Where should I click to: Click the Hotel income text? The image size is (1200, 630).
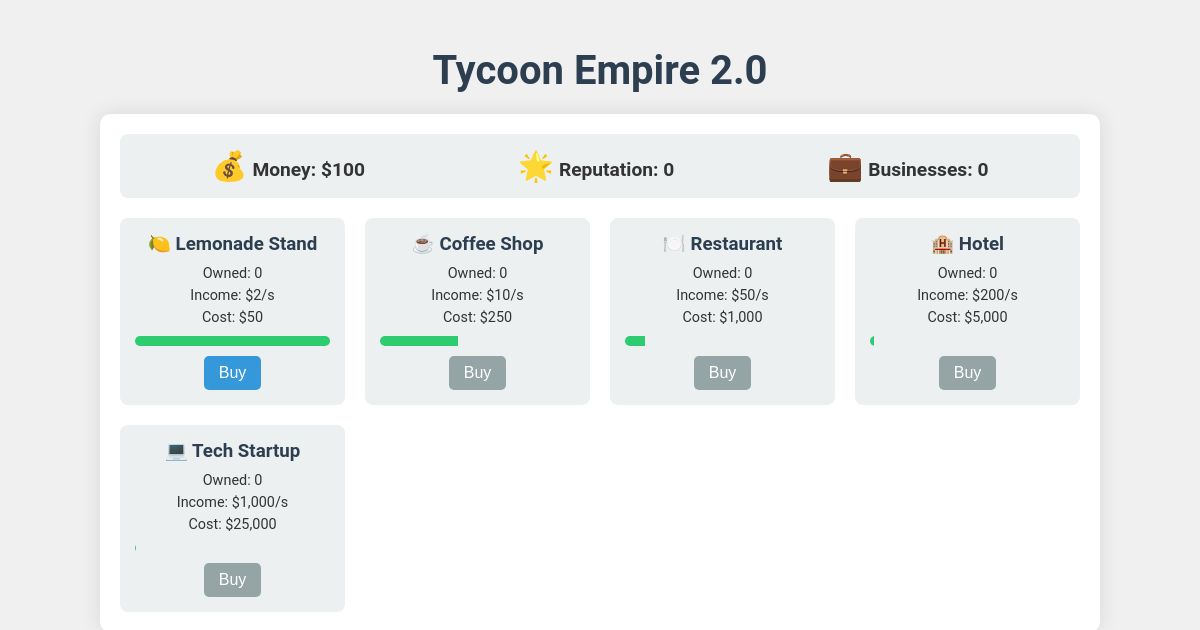coord(967,294)
